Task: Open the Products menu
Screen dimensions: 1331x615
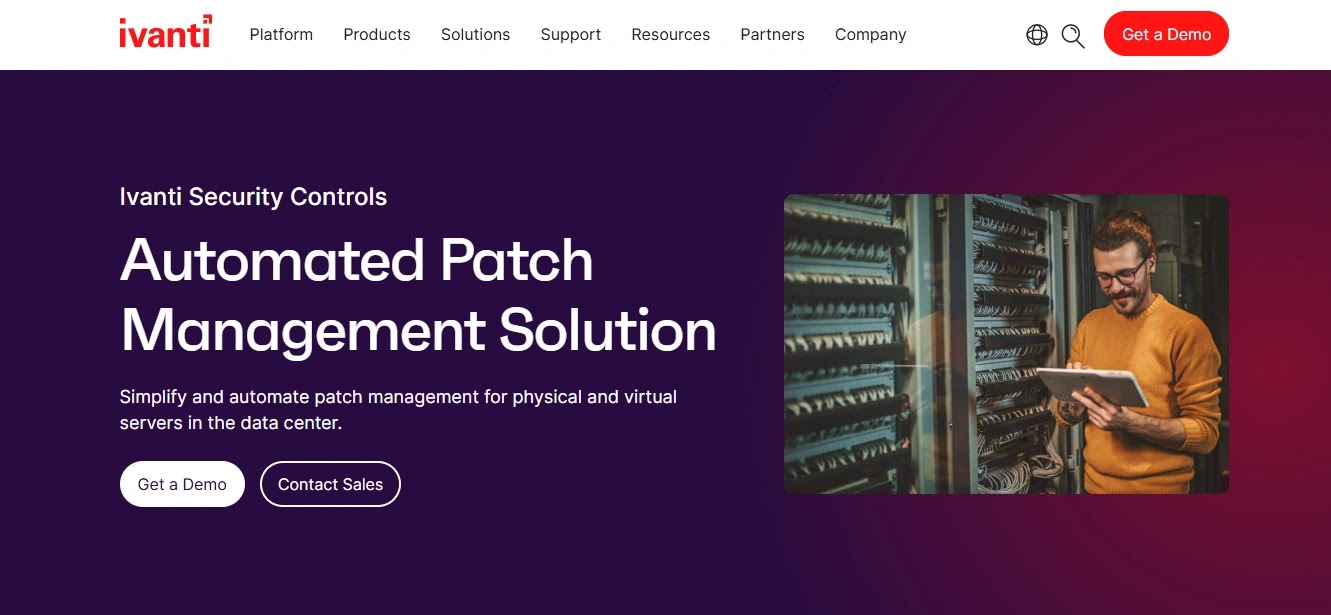Action: click(x=377, y=34)
